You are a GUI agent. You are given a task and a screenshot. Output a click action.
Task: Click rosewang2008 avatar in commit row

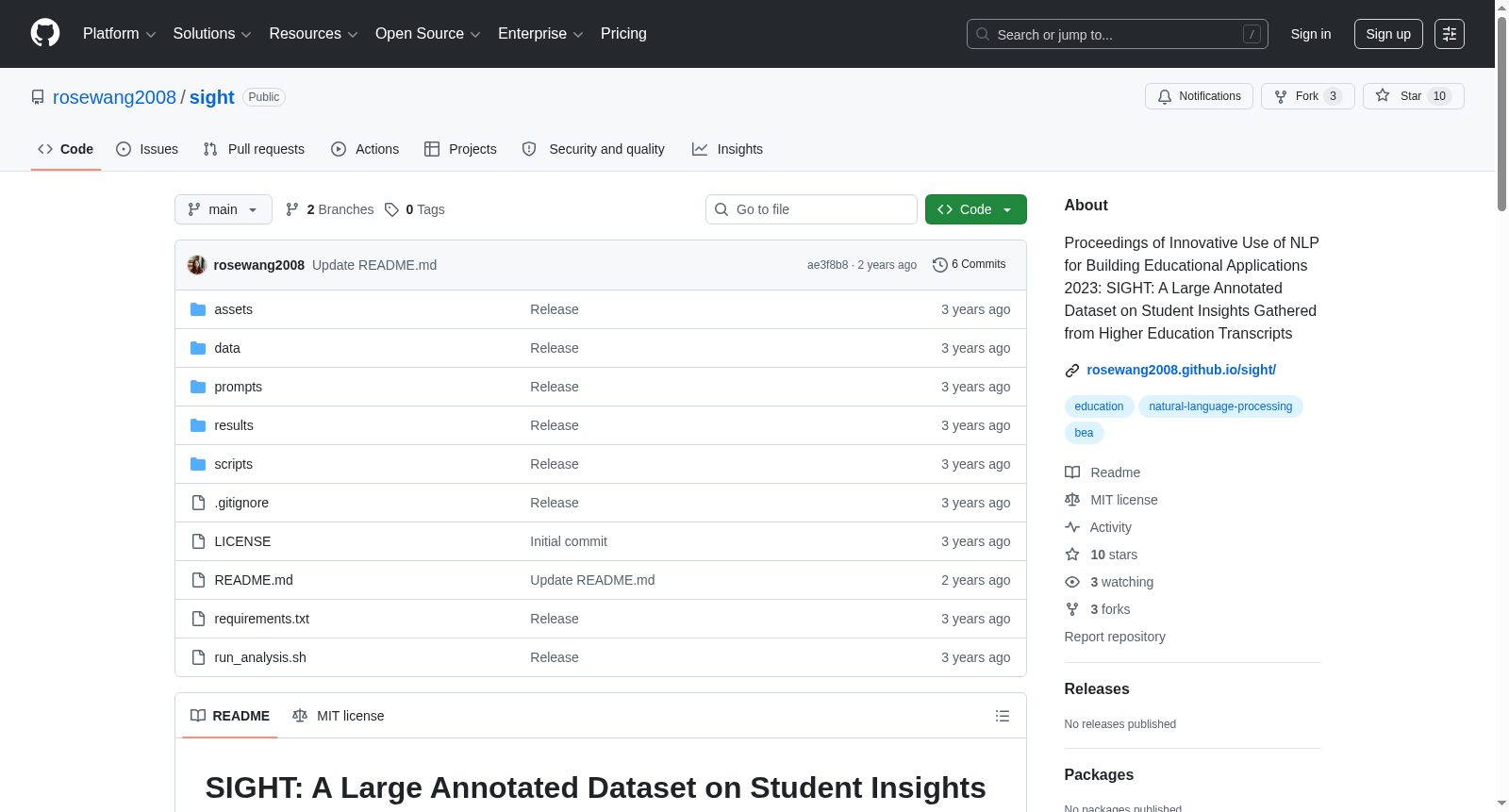pyautogui.click(x=196, y=265)
